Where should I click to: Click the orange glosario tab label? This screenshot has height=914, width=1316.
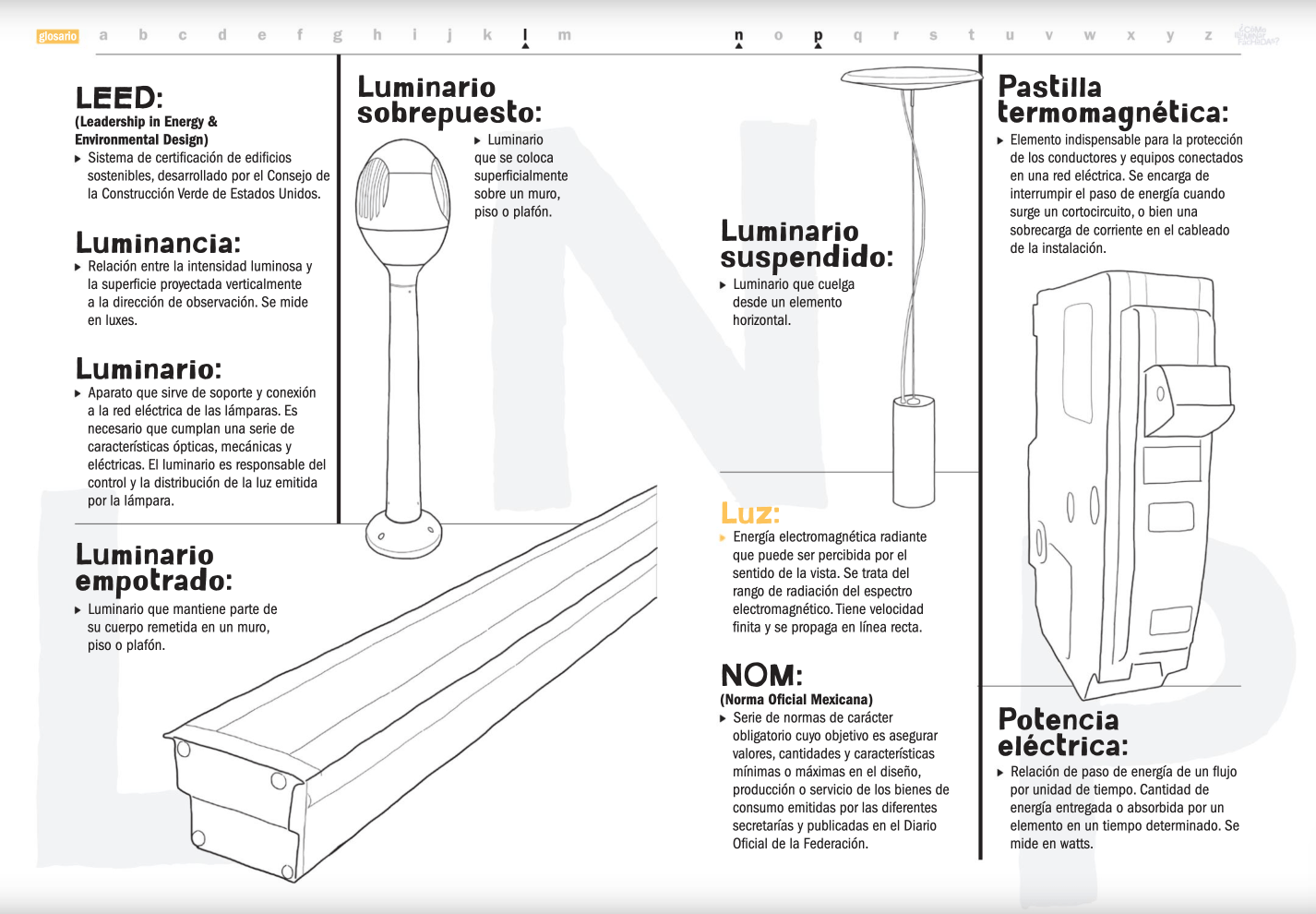(57, 36)
